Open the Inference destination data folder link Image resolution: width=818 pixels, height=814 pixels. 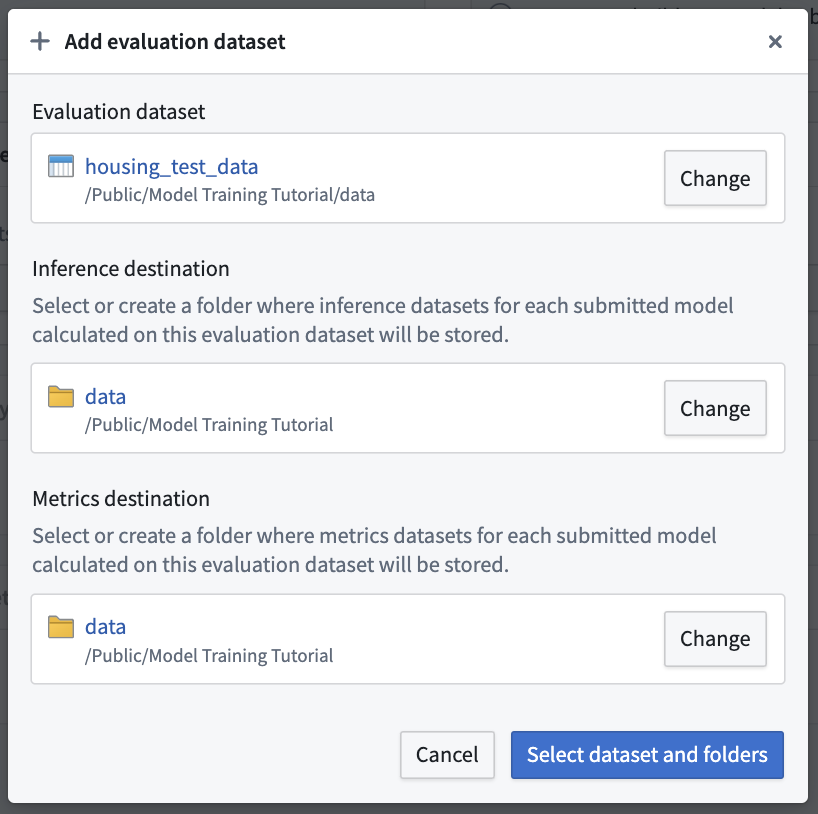105,397
